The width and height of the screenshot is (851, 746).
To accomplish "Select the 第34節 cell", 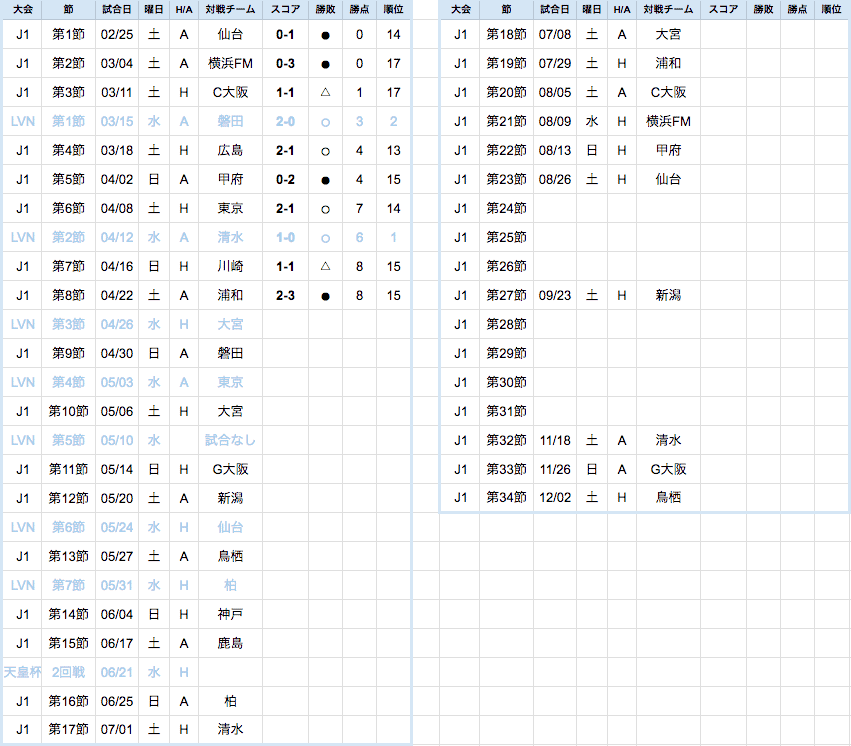I will pos(506,498).
